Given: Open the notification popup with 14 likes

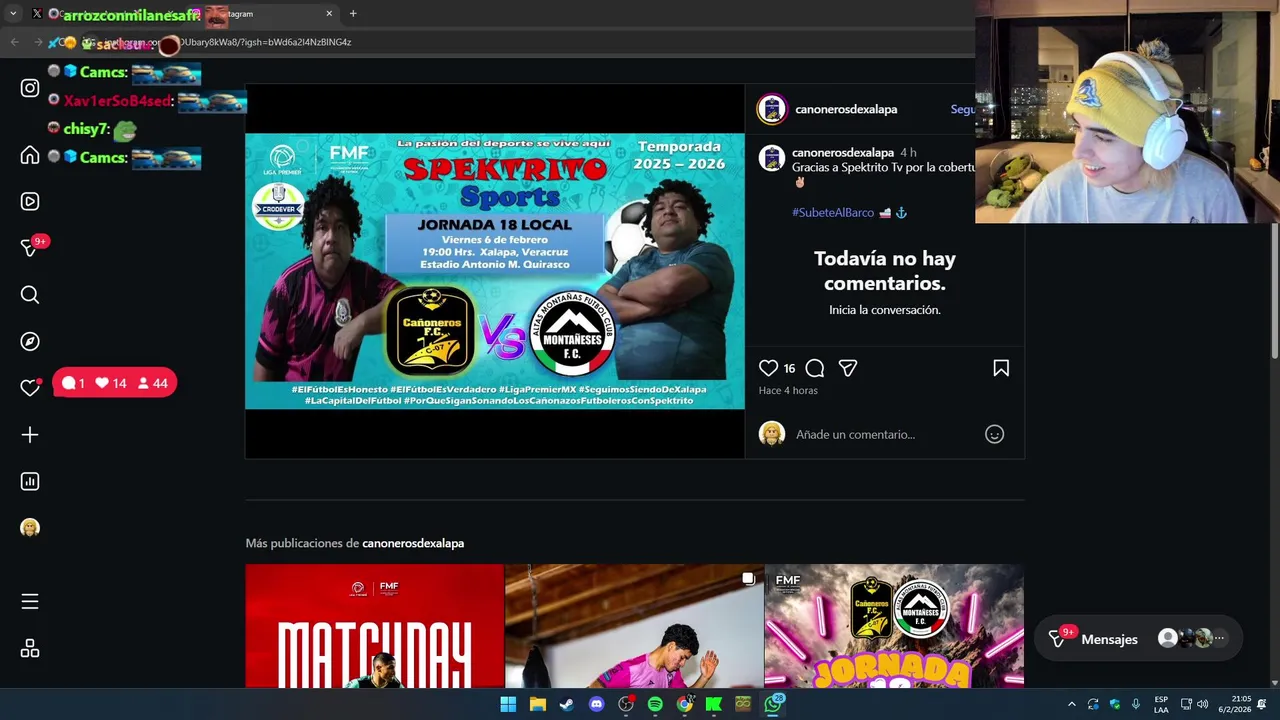Looking at the screenshot, I should pos(115,383).
